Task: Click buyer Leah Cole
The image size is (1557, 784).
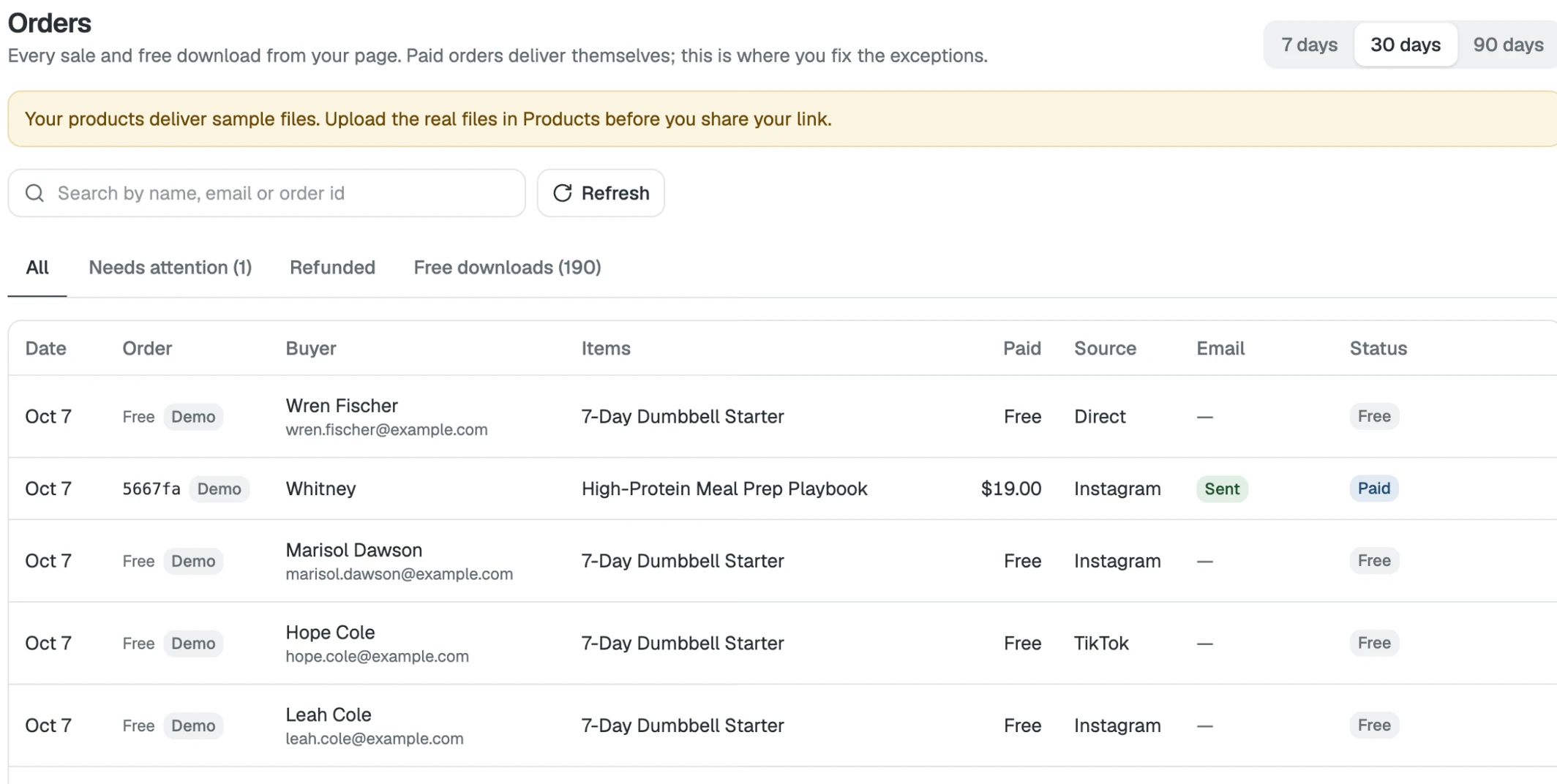Action: click(329, 715)
